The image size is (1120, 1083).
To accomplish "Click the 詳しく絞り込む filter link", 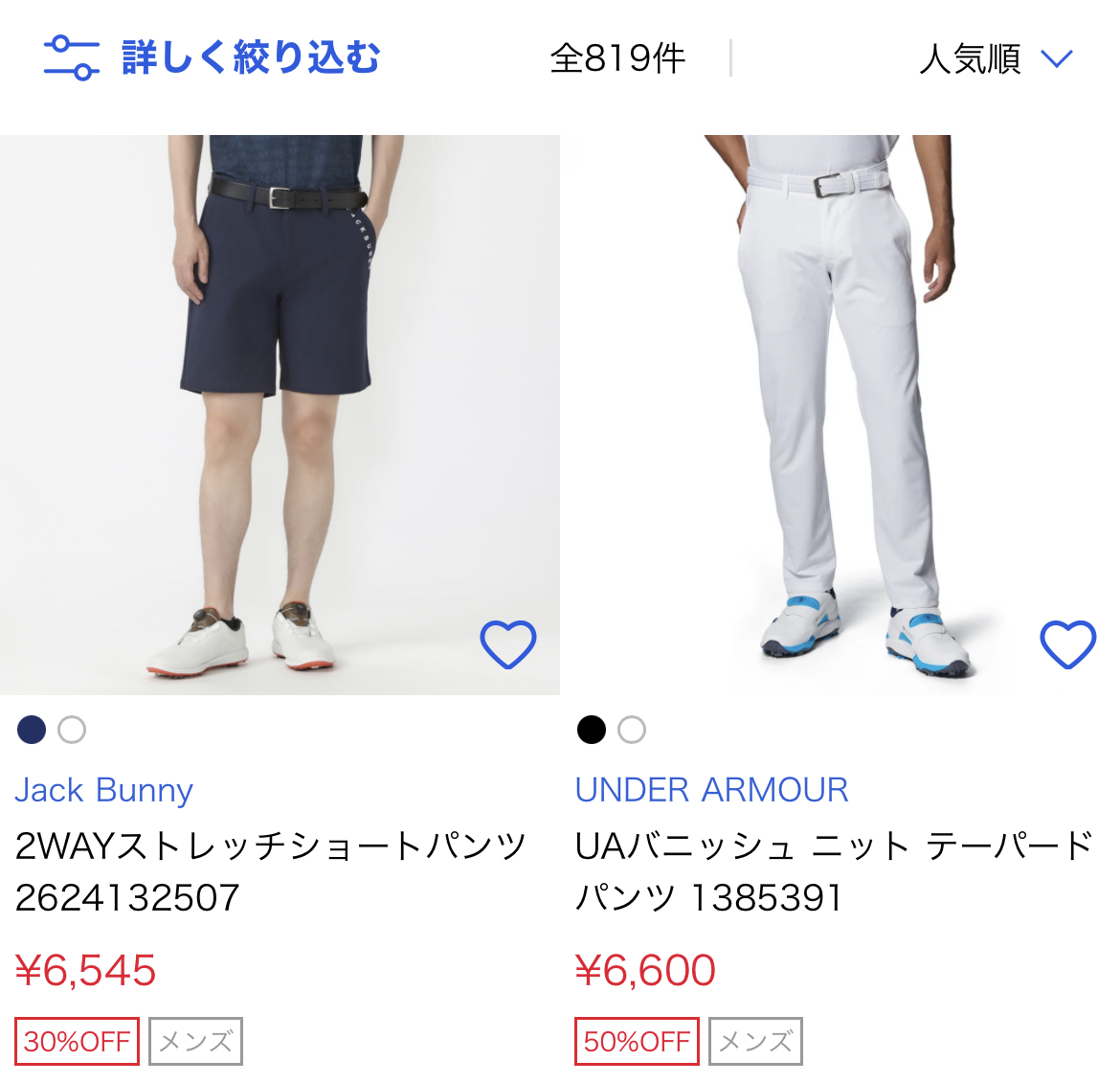I will pos(251,57).
